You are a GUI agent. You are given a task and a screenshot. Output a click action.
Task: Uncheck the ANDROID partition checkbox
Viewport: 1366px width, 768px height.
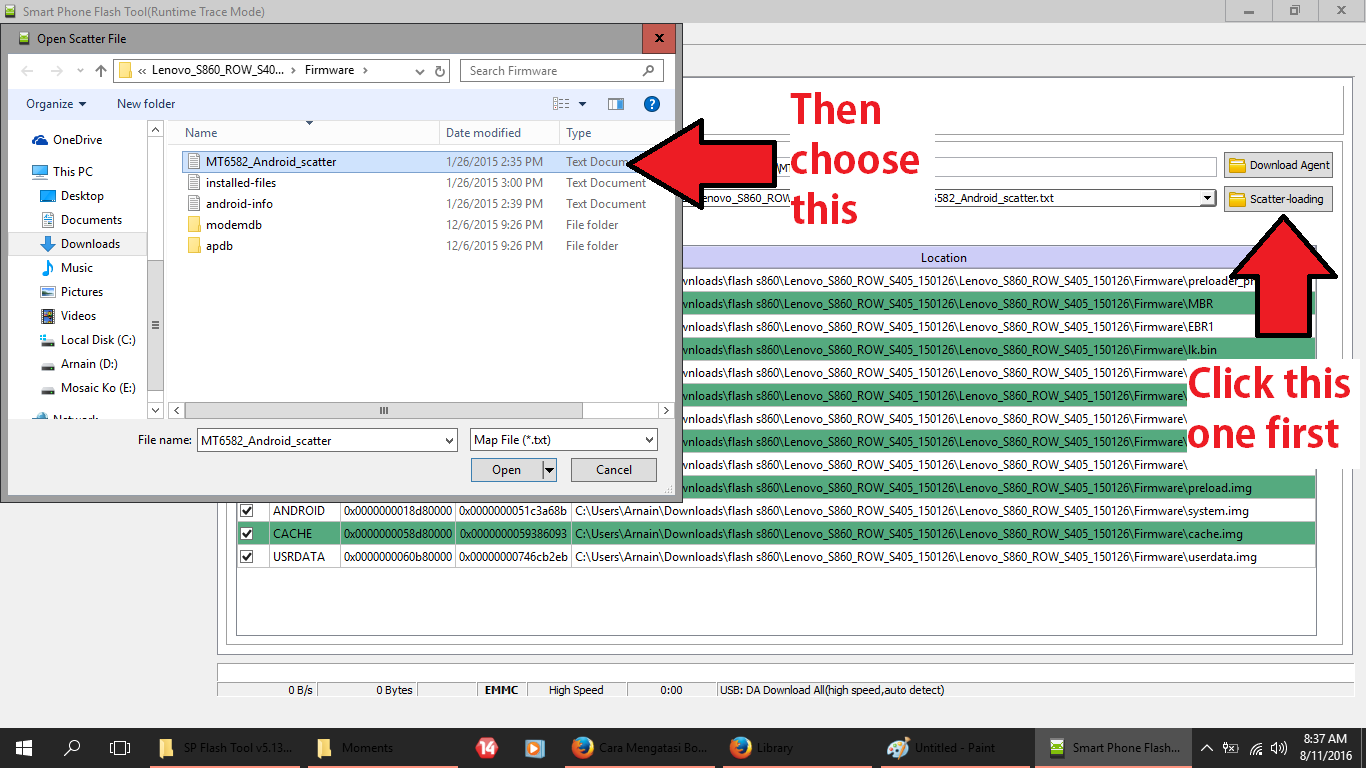click(247, 511)
